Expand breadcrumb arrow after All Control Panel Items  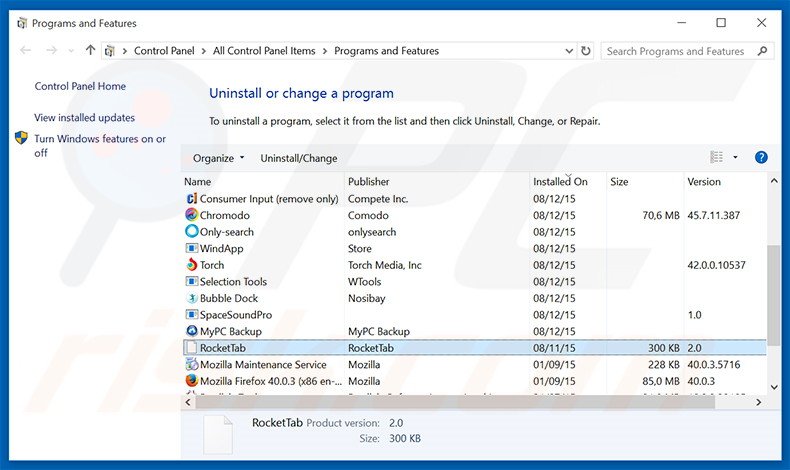coord(324,51)
